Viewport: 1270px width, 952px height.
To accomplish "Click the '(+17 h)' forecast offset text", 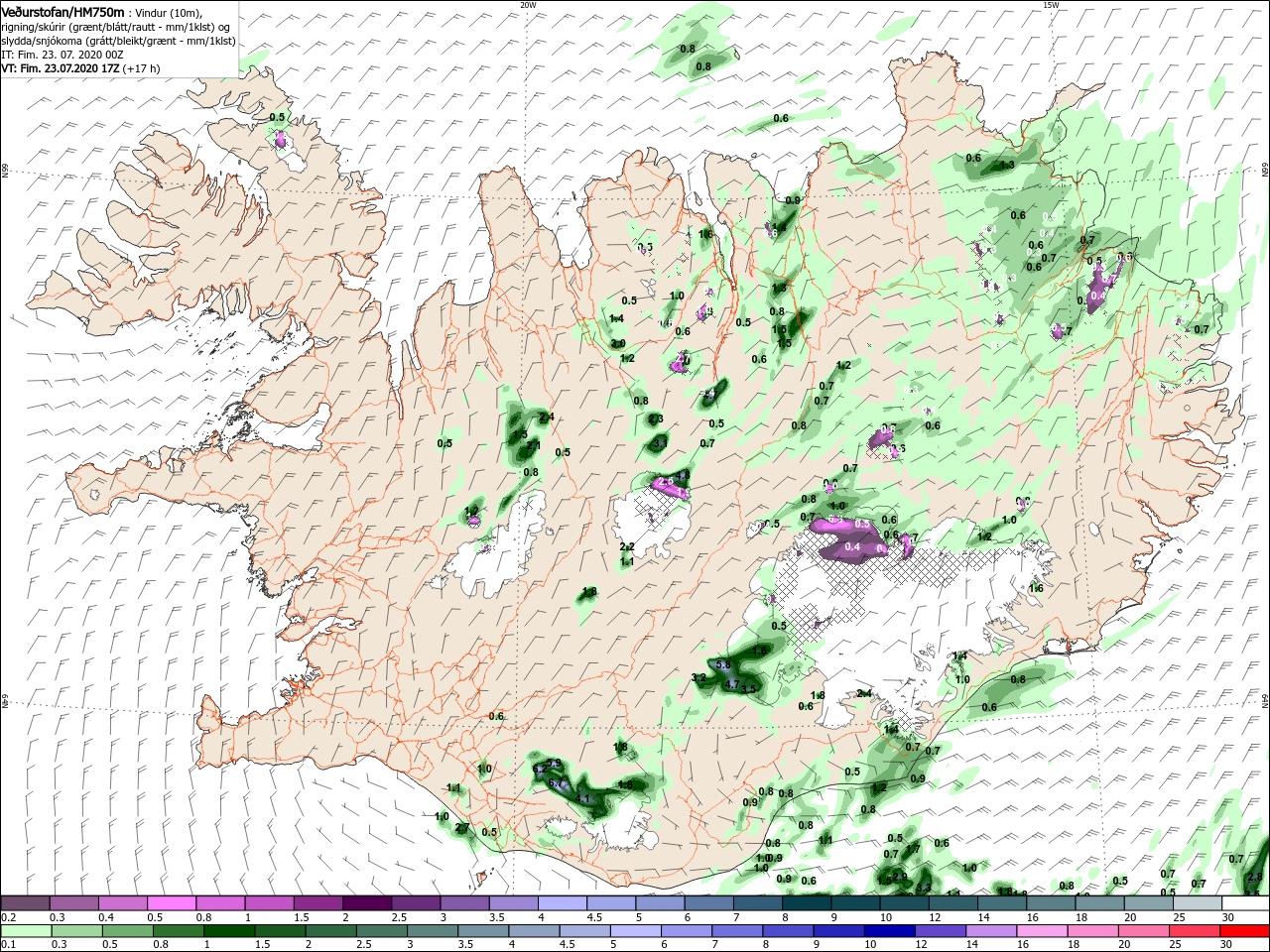I will coord(141,68).
